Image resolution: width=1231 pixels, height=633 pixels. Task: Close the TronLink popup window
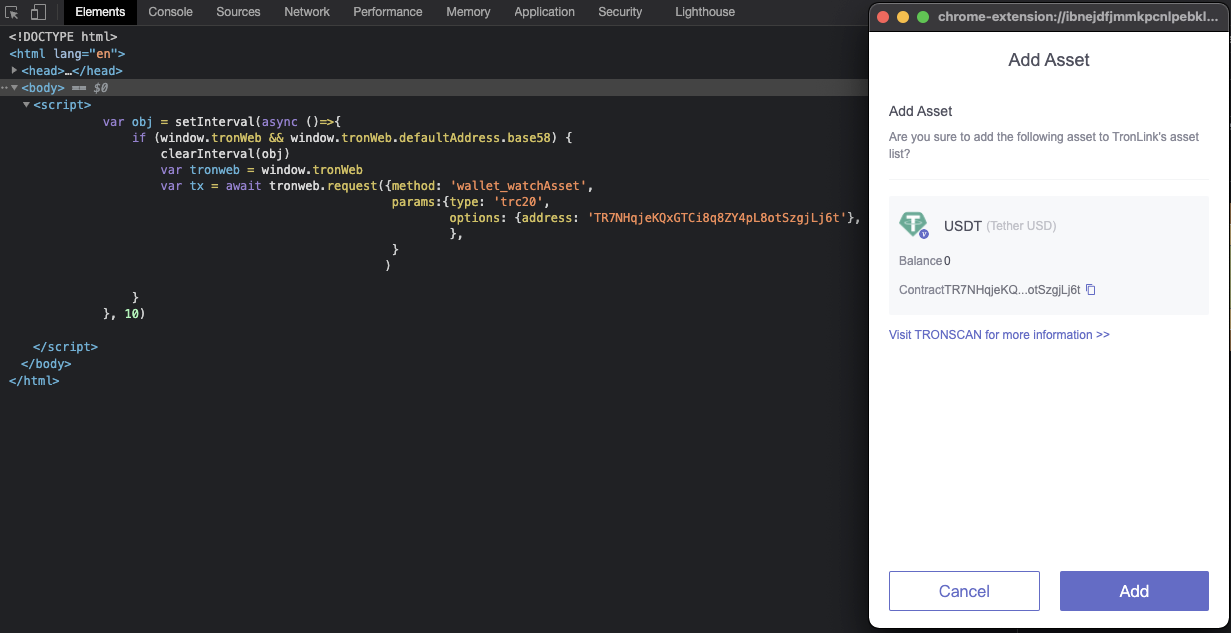pyautogui.click(x=883, y=17)
